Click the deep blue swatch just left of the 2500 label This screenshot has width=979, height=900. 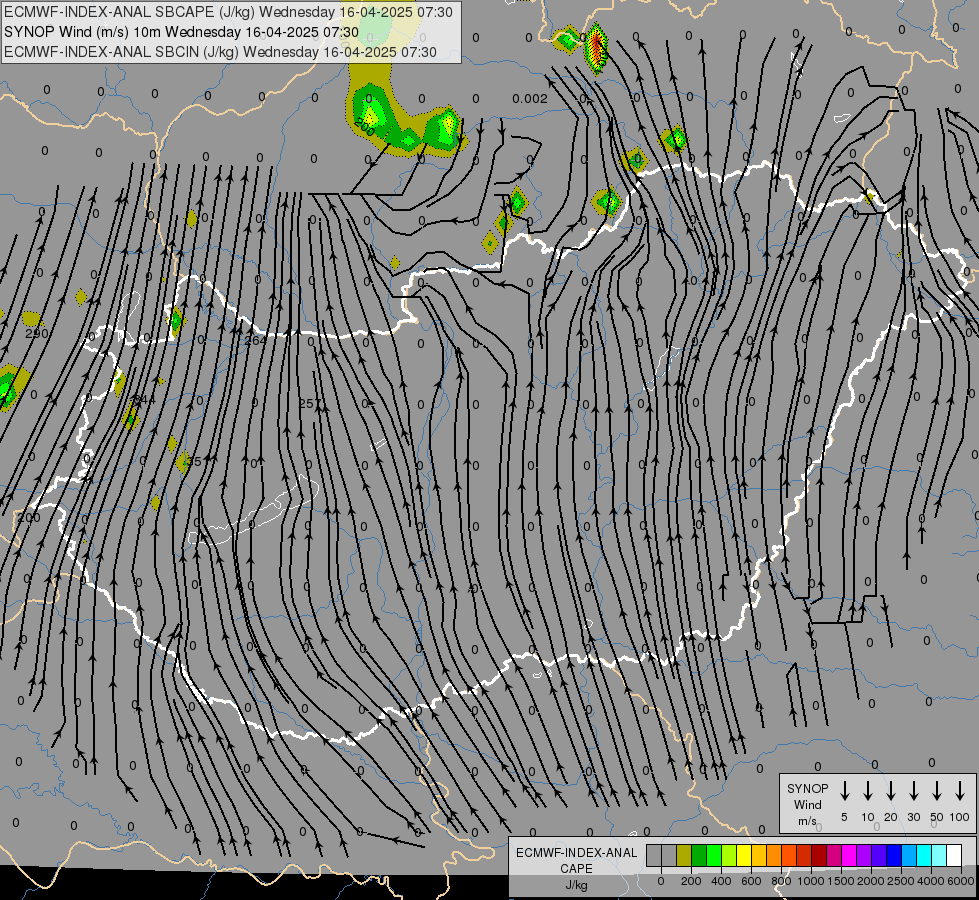[895, 856]
